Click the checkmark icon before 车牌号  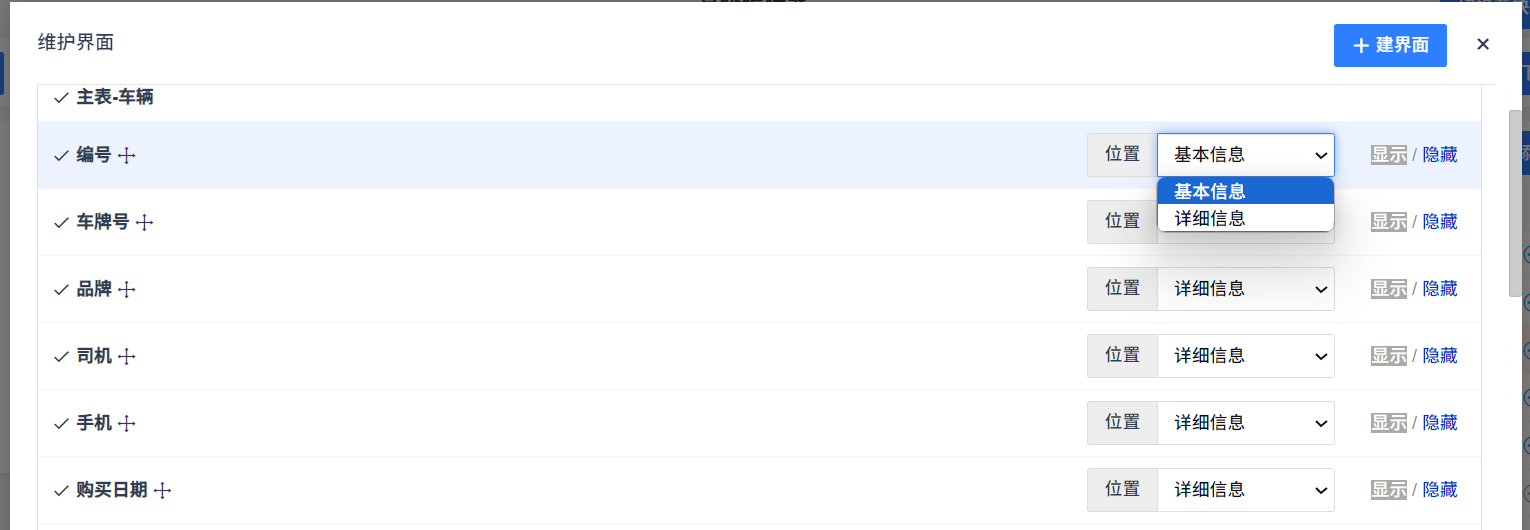61,222
